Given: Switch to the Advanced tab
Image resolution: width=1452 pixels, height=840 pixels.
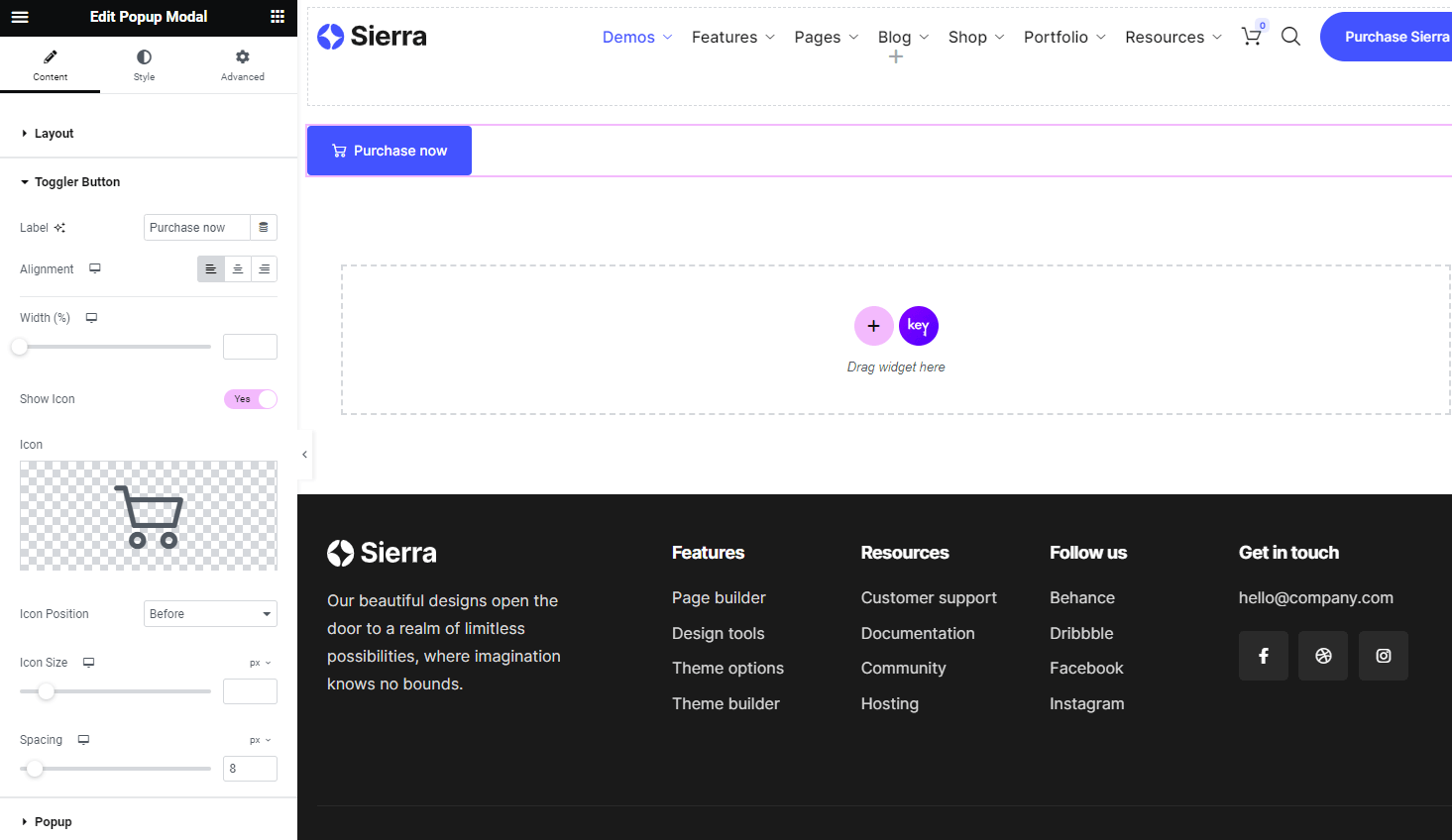Looking at the screenshot, I should [243, 65].
